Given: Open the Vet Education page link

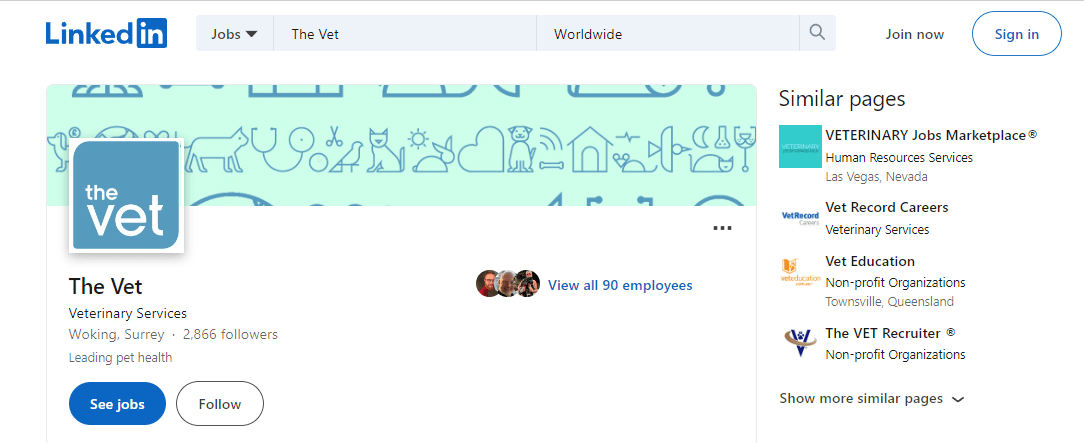Looking at the screenshot, I should (870, 261).
